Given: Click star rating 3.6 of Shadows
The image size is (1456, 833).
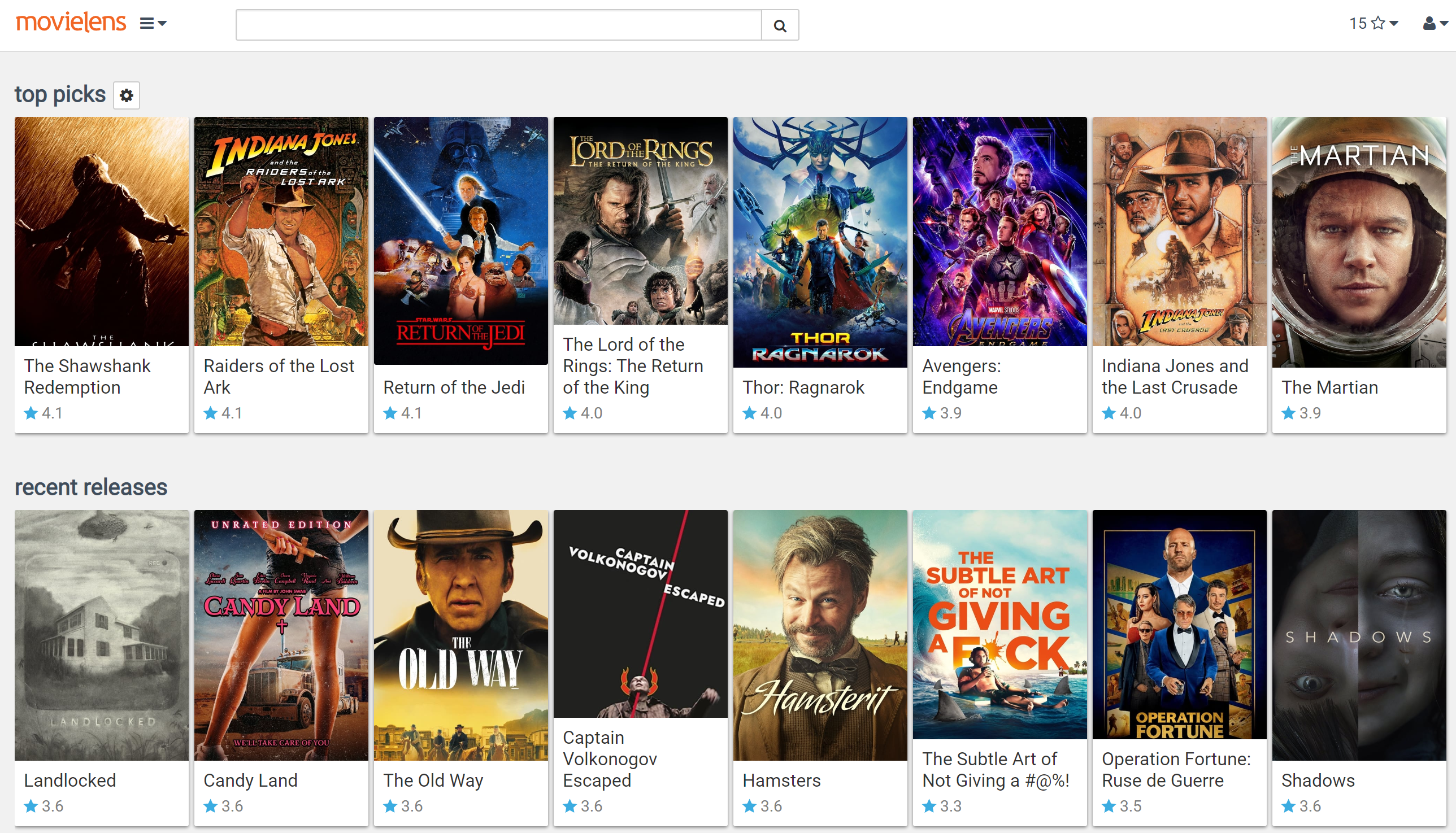Looking at the screenshot, I should [1301, 806].
